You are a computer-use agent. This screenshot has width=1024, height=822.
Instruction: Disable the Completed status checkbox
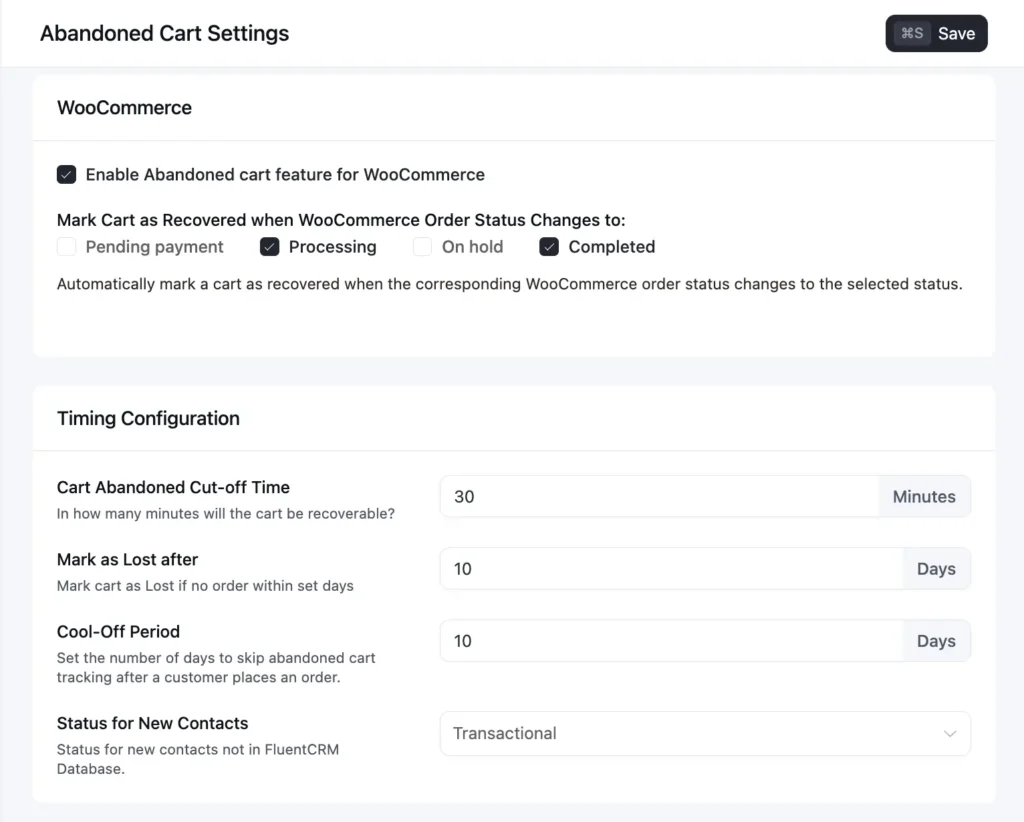tap(549, 246)
